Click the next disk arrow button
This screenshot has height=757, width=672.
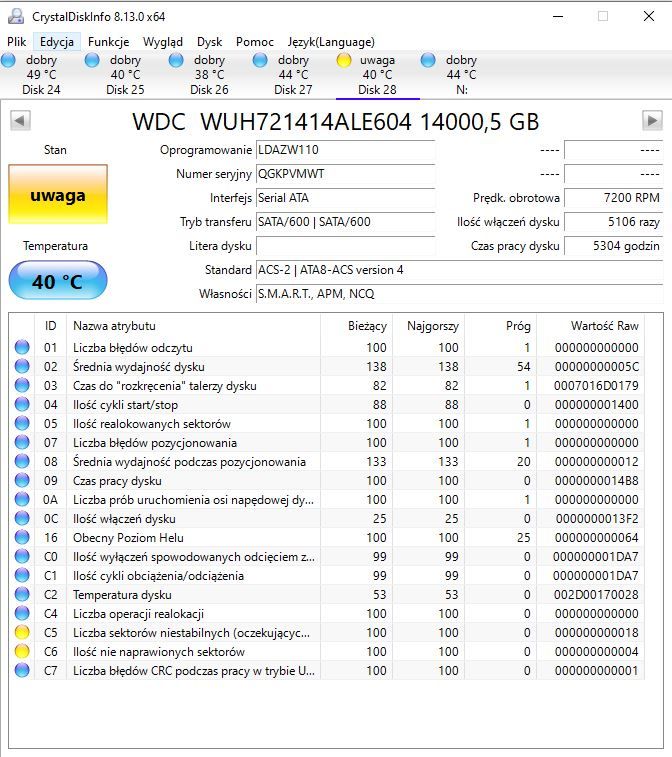coord(652,121)
